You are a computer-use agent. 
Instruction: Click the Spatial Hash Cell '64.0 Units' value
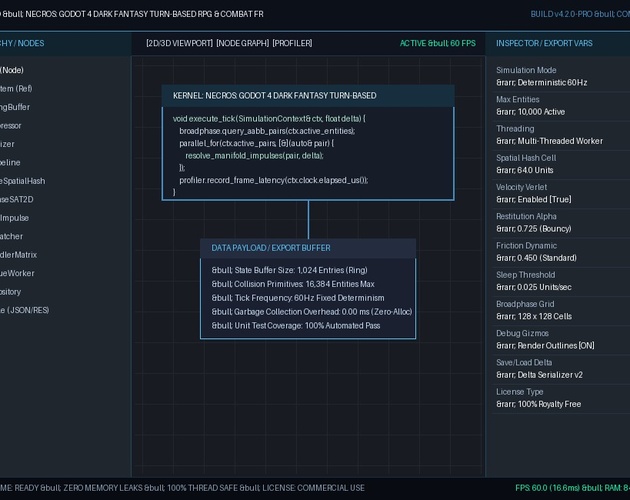(x=524, y=170)
